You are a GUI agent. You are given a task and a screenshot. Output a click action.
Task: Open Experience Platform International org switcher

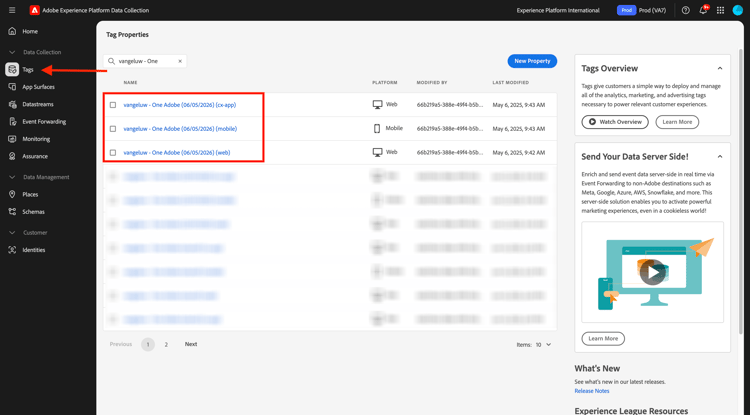click(558, 10)
